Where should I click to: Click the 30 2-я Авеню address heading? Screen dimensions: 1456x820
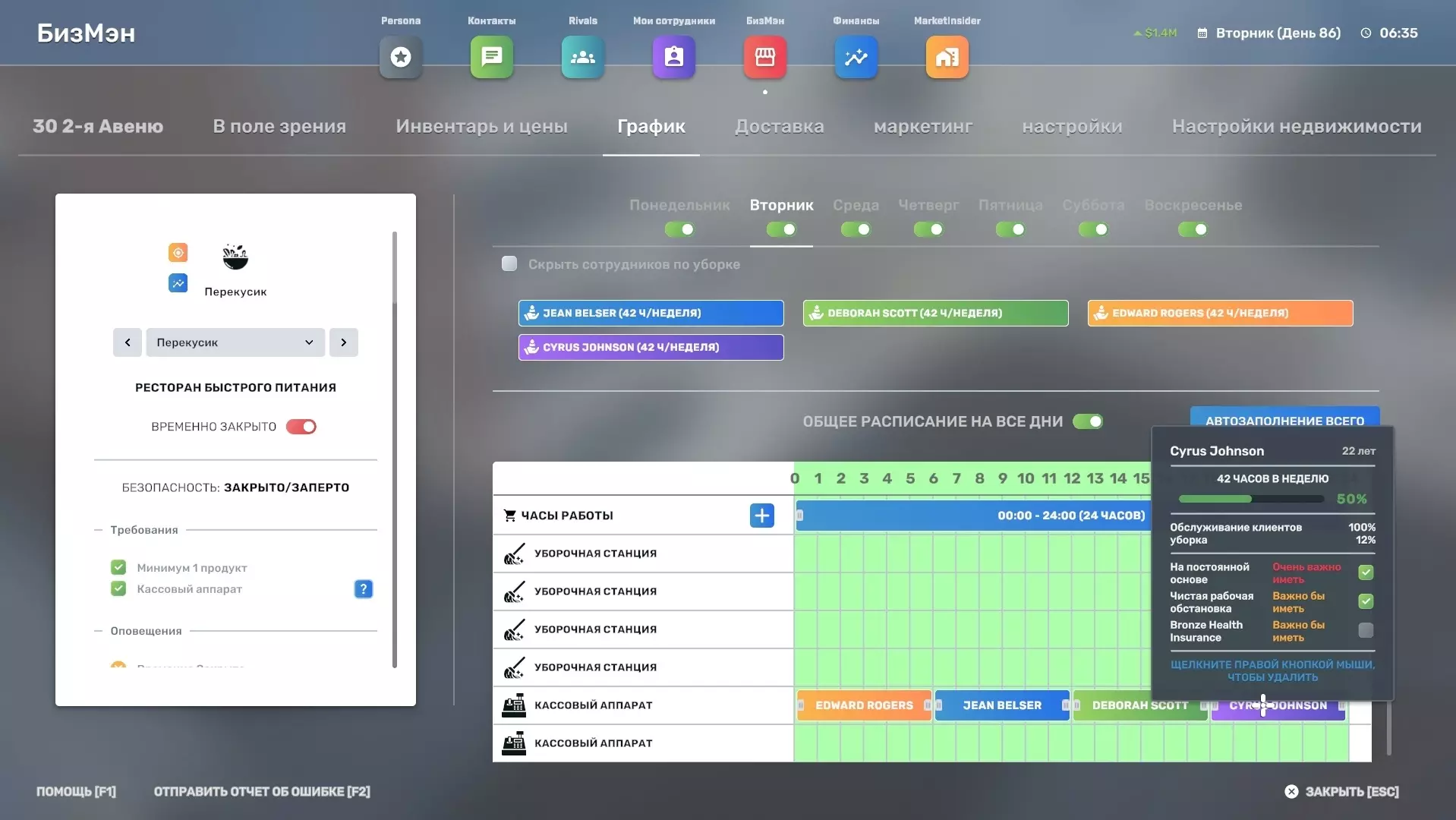pyautogui.click(x=98, y=126)
